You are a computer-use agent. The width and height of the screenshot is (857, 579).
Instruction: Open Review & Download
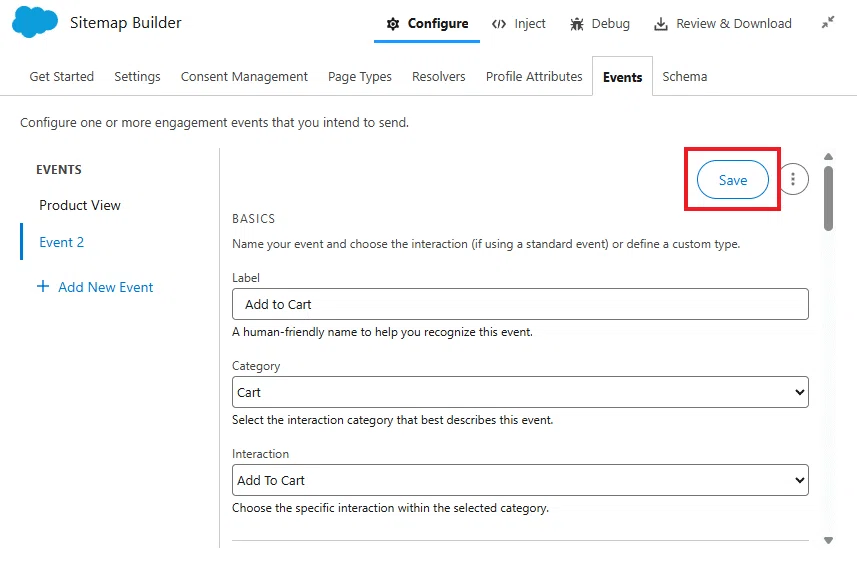pyautogui.click(x=723, y=24)
